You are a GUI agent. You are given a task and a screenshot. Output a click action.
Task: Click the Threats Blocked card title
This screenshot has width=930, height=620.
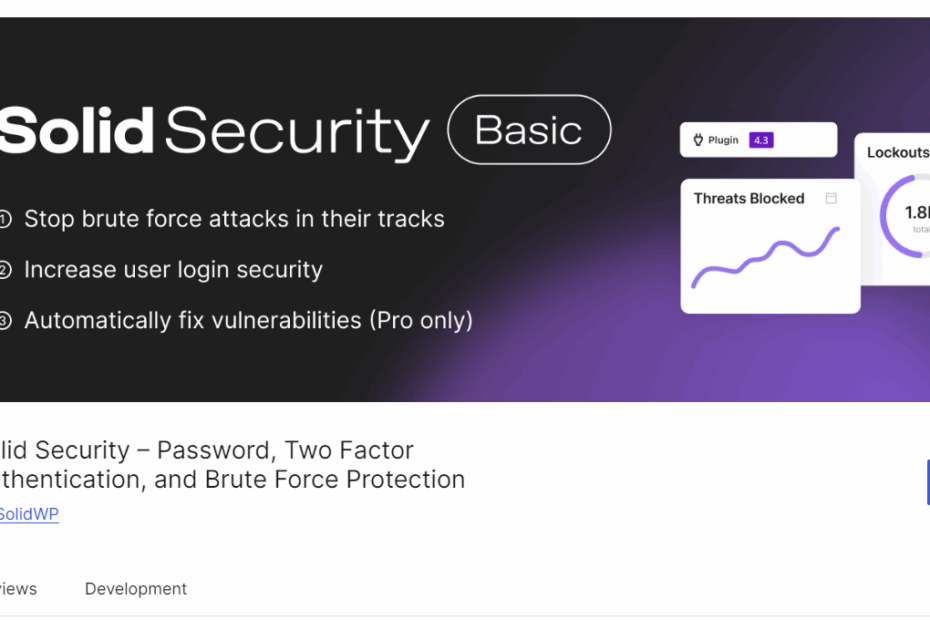coord(749,198)
